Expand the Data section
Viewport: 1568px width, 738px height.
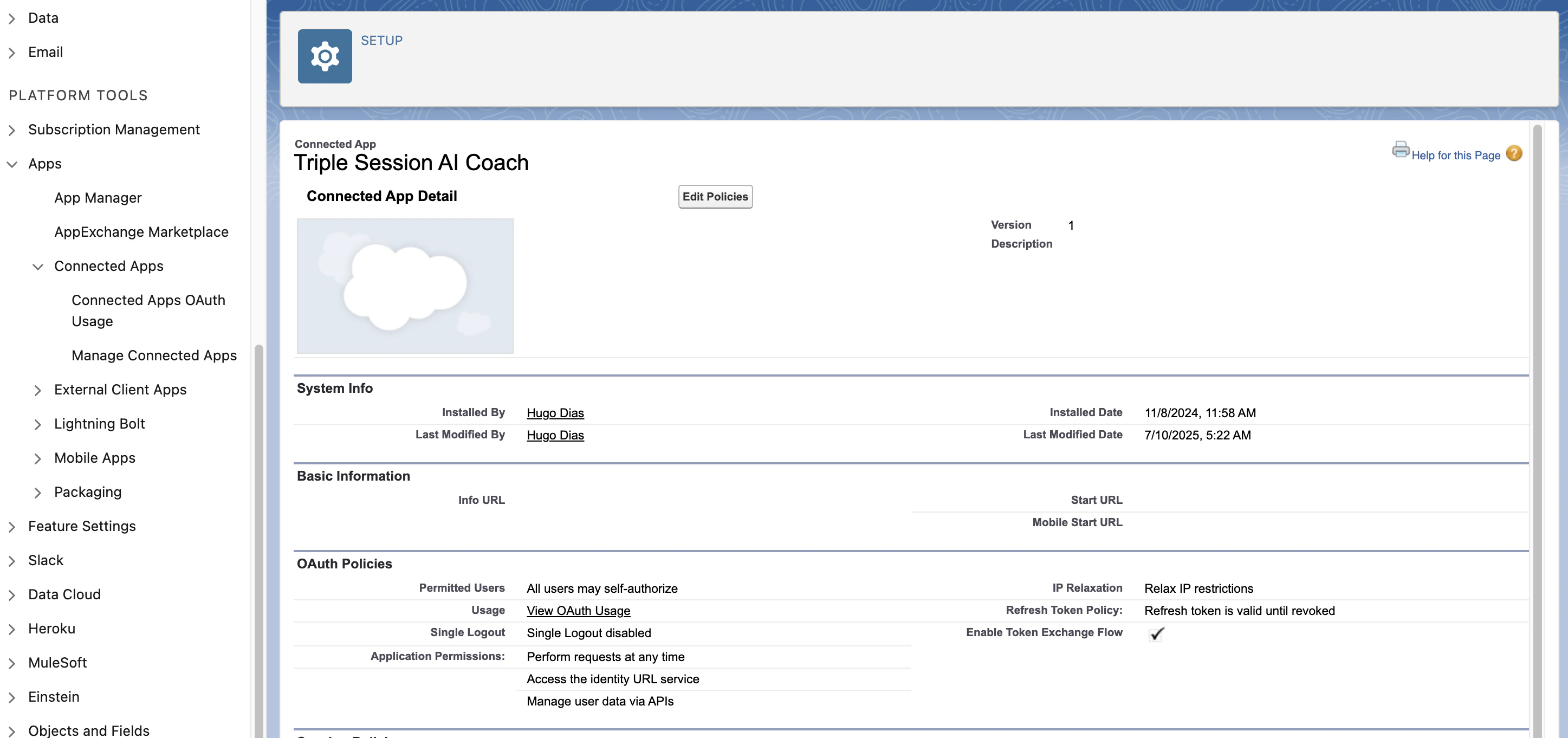click(11, 18)
